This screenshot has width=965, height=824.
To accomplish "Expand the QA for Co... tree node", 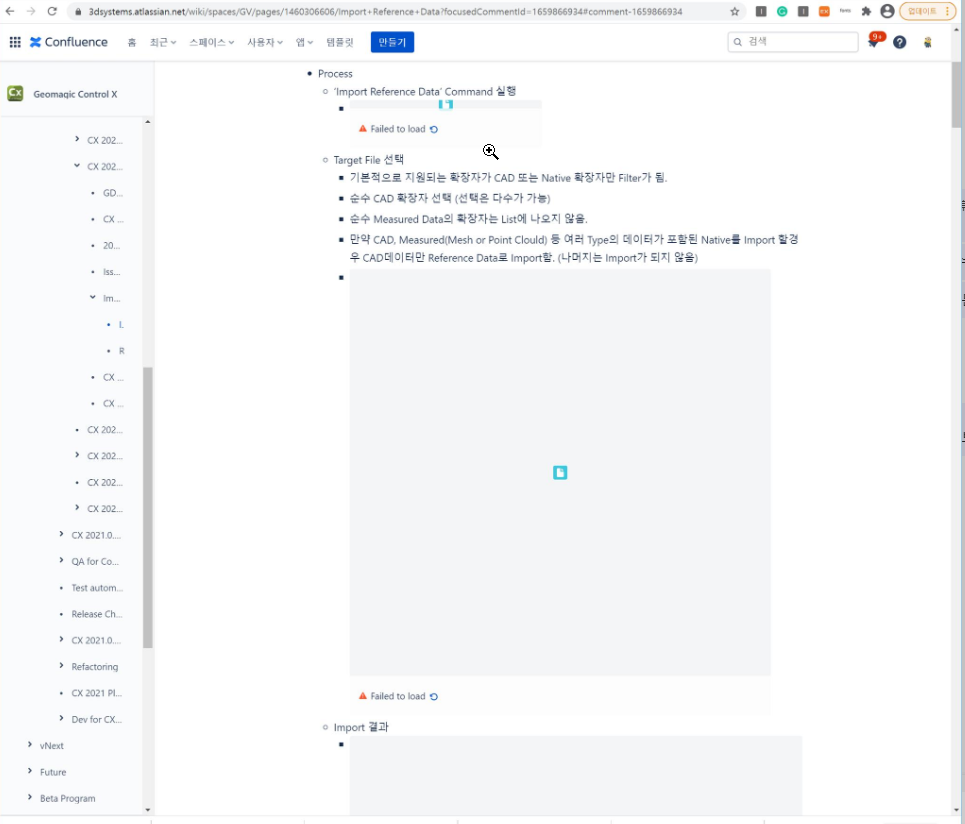I will [61, 560].
